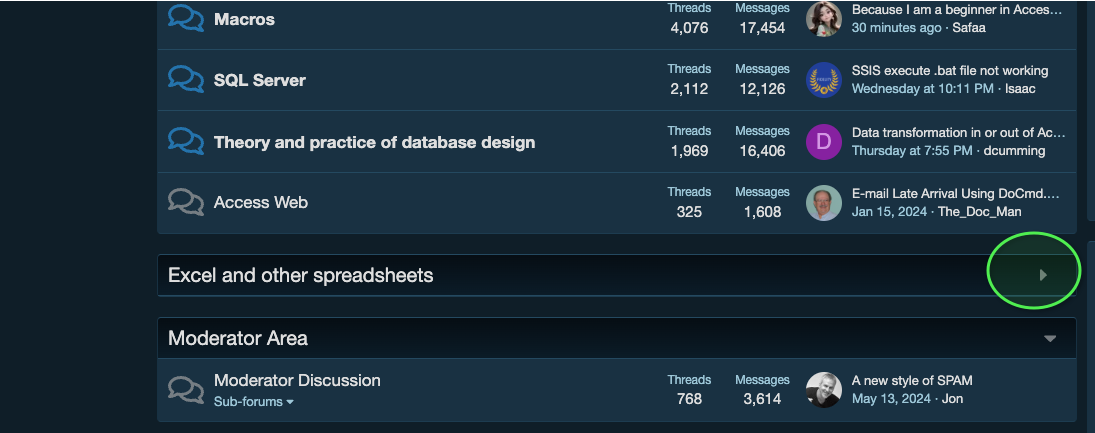1095x433 pixels.
Task: Open the Access Web forum
Action: 260,203
